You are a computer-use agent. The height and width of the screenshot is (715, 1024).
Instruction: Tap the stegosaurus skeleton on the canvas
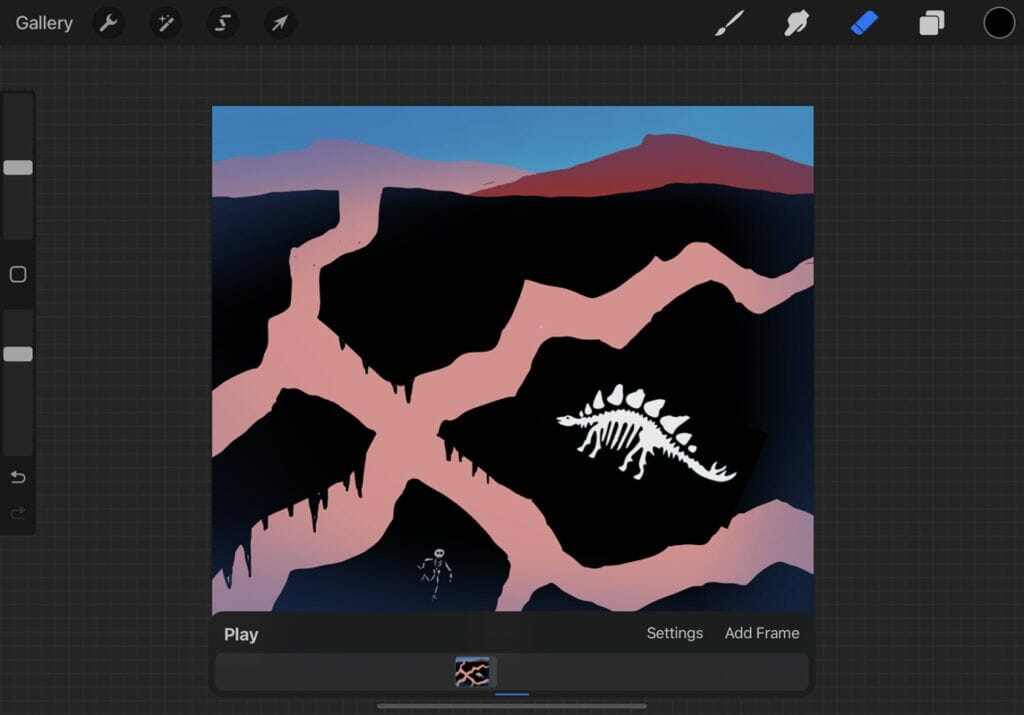[647, 433]
